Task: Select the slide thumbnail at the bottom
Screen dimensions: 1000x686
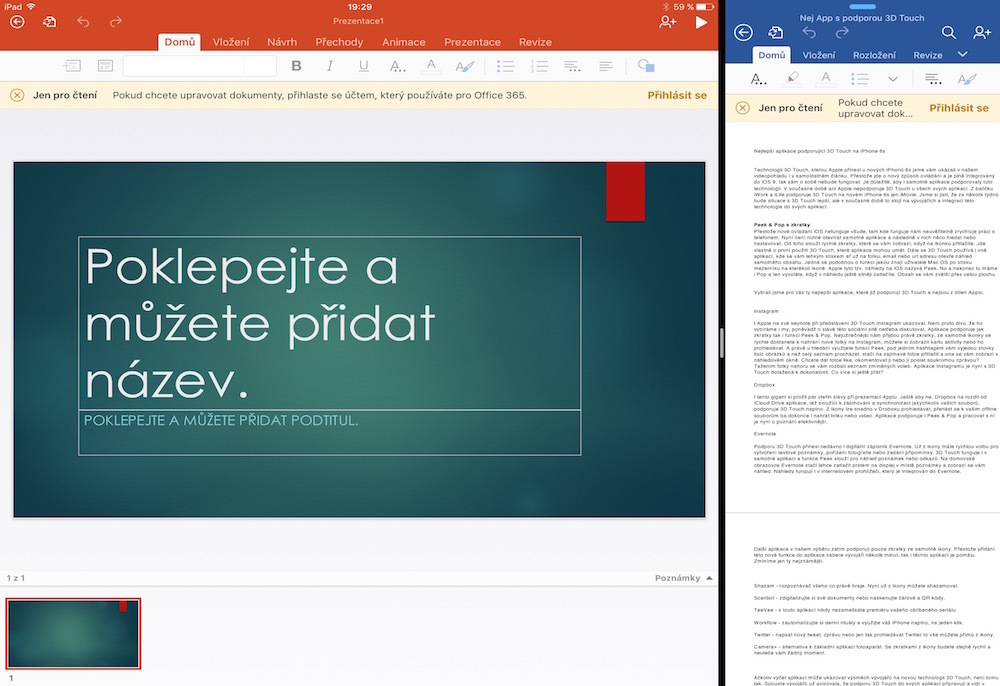Action: coord(72,635)
